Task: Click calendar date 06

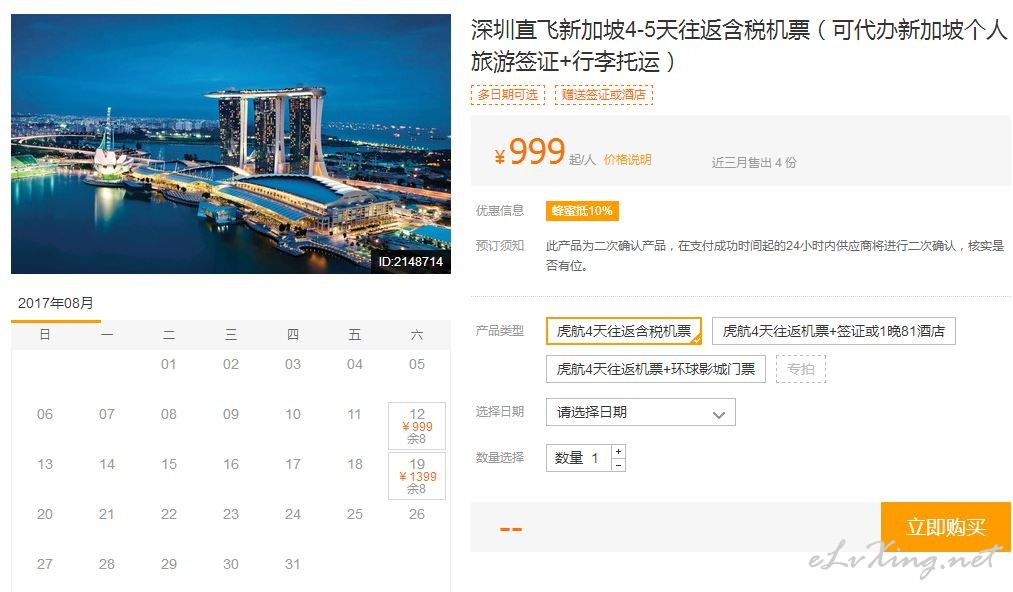Action: (45, 414)
